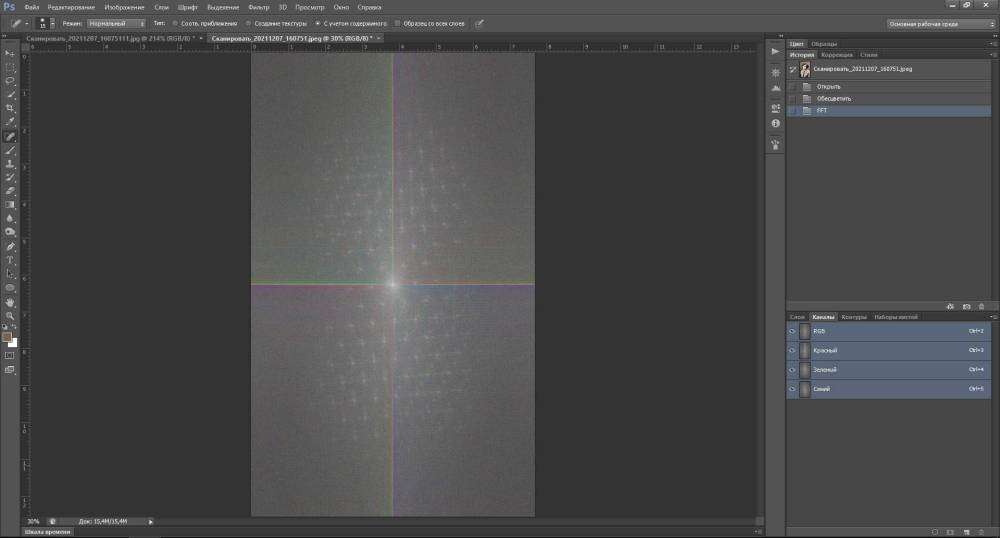This screenshot has width=1000, height=538.
Task: Open the Режим blend mode dropdown
Action: (115, 22)
